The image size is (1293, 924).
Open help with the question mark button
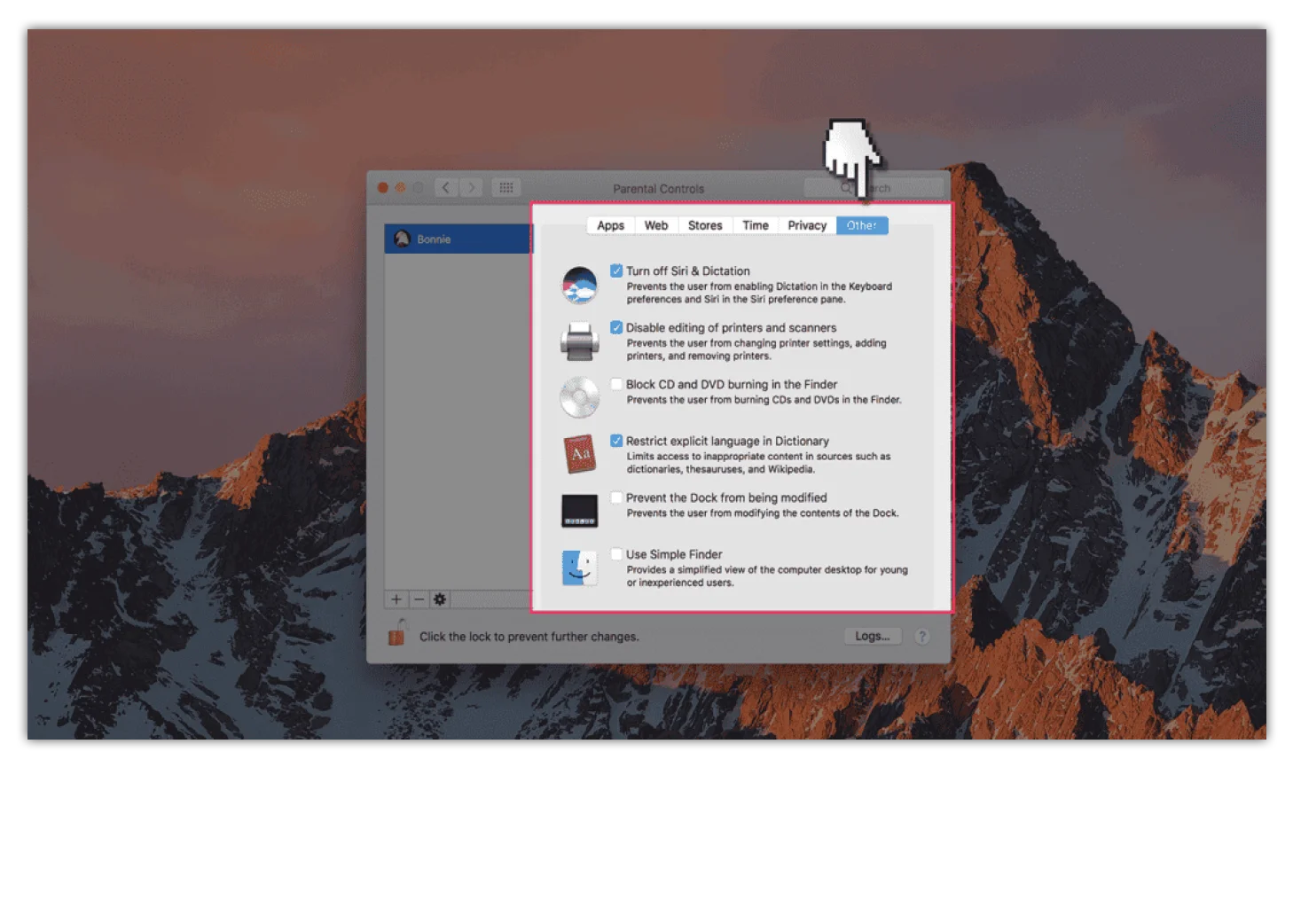[922, 637]
